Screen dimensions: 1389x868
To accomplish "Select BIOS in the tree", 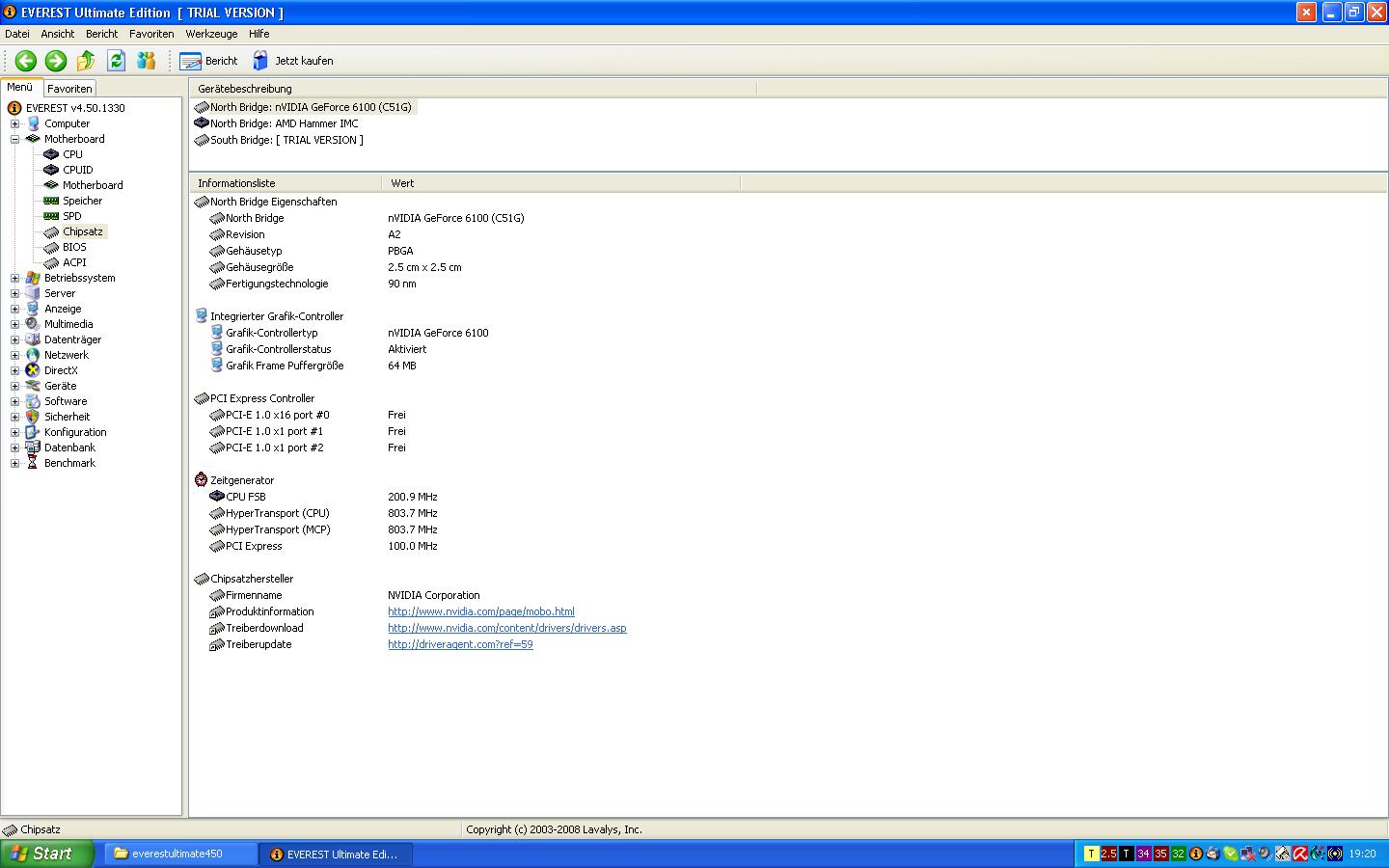I will 74,247.
